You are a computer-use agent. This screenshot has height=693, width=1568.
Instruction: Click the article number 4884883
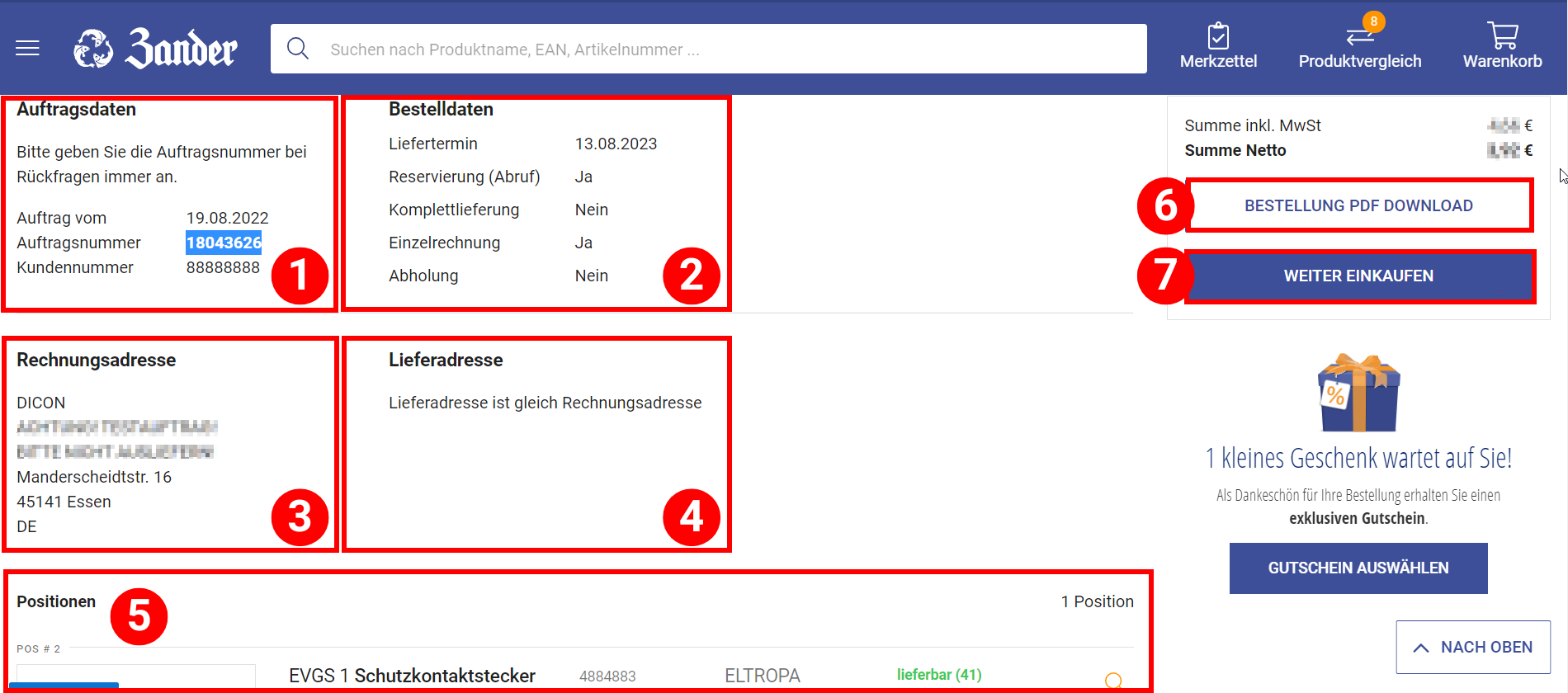tap(607, 676)
